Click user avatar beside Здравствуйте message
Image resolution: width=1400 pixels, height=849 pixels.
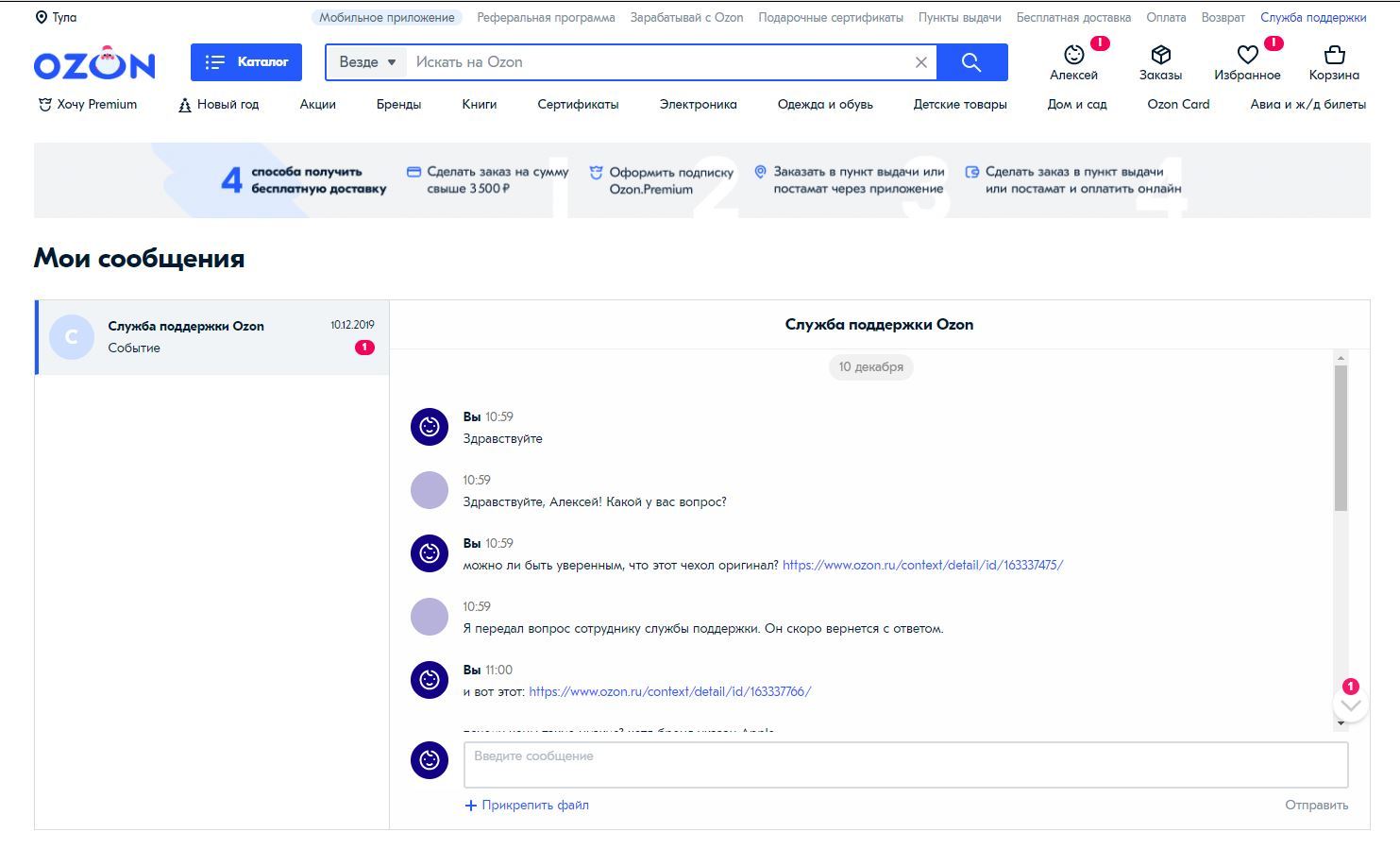(430, 427)
